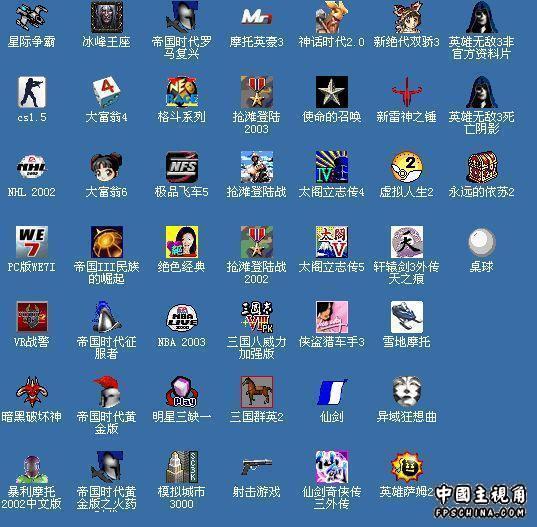
Task: Open the 使命的召唤 star icon
Action: [x=332, y=92]
